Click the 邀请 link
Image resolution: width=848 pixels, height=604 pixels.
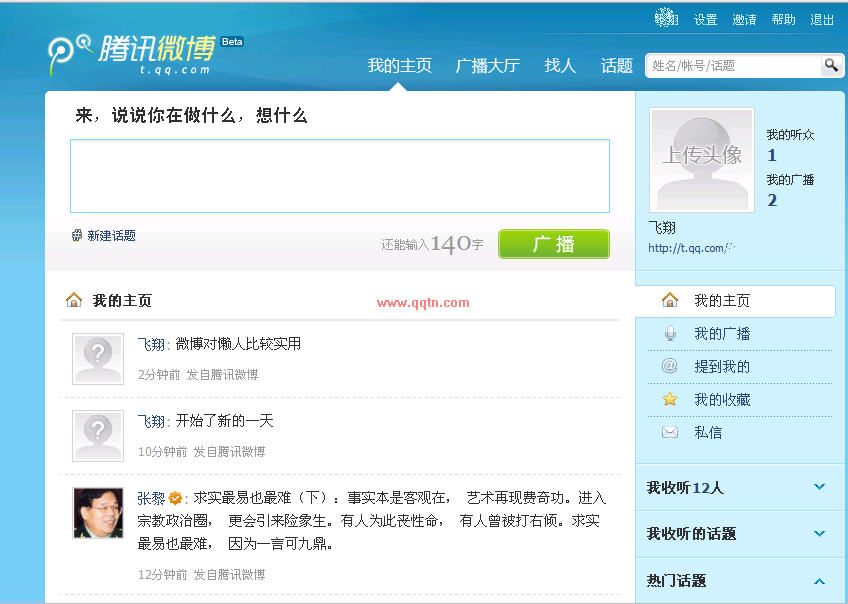[744, 20]
